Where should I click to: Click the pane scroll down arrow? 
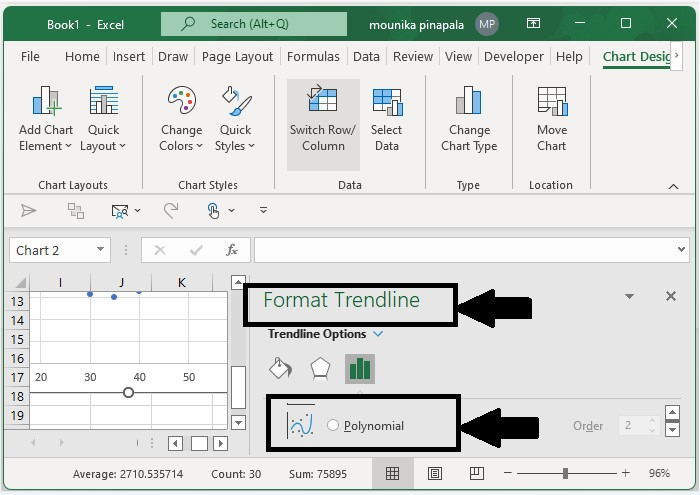(x=672, y=429)
